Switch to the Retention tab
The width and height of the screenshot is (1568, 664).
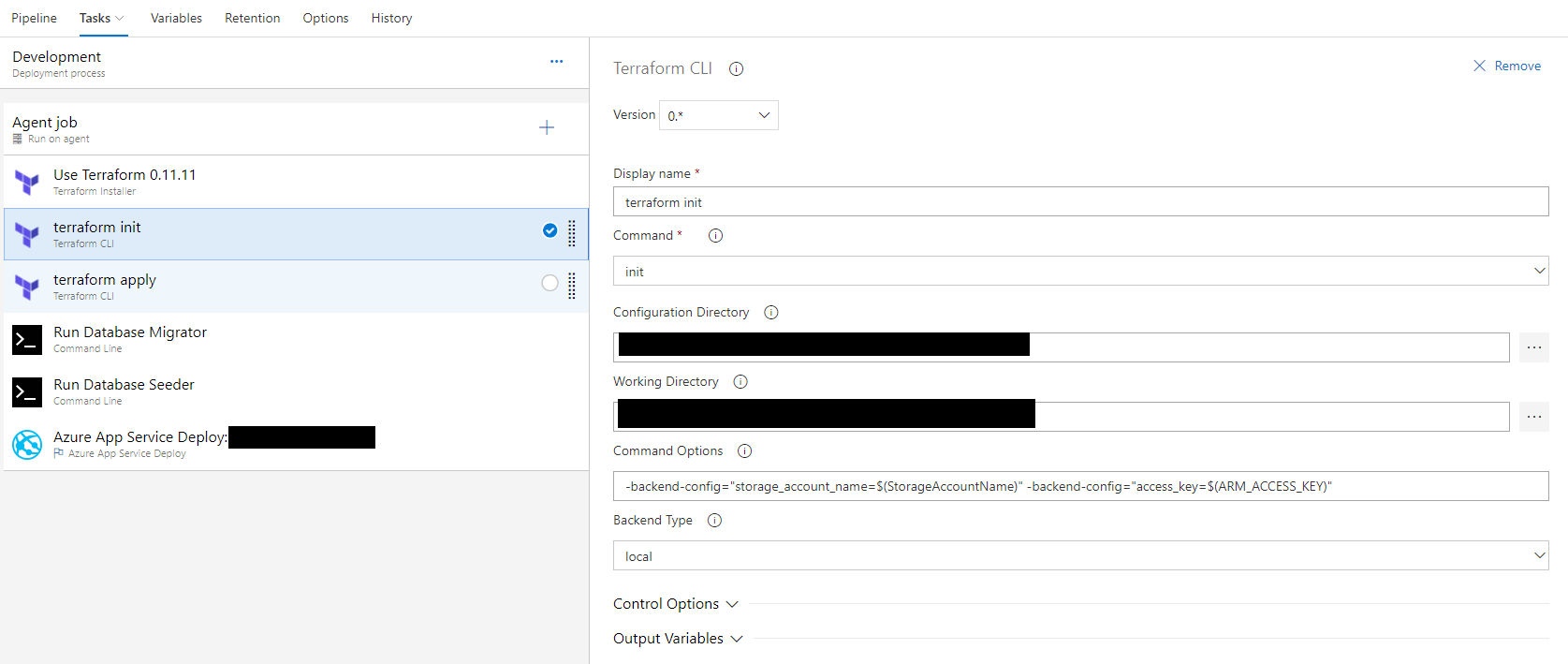[x=253, y=19]
